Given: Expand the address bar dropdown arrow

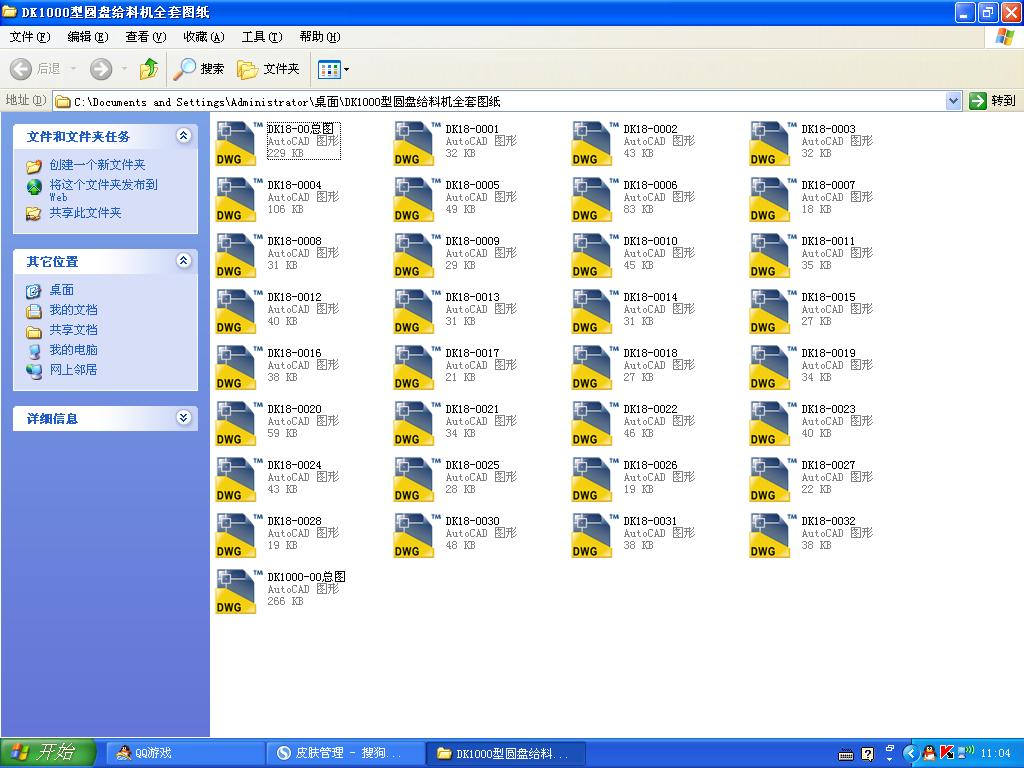Looking at the screenshot, I should pos(953,101).
